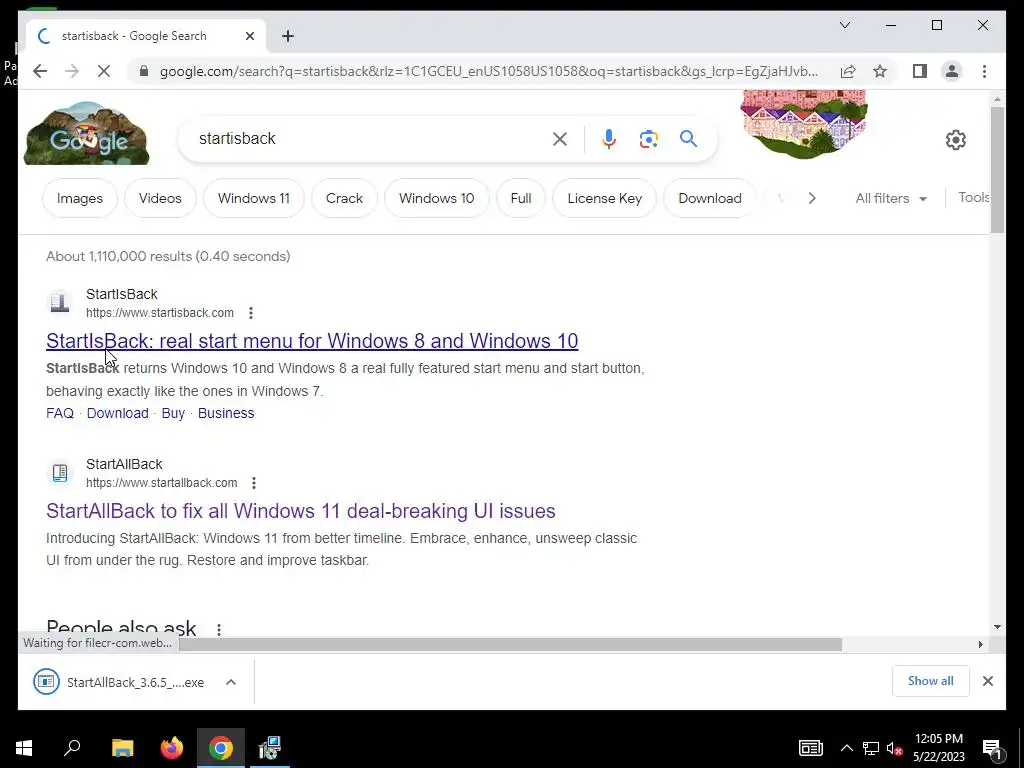Click the vertical scrollbar down arrow

coord(997,627)
